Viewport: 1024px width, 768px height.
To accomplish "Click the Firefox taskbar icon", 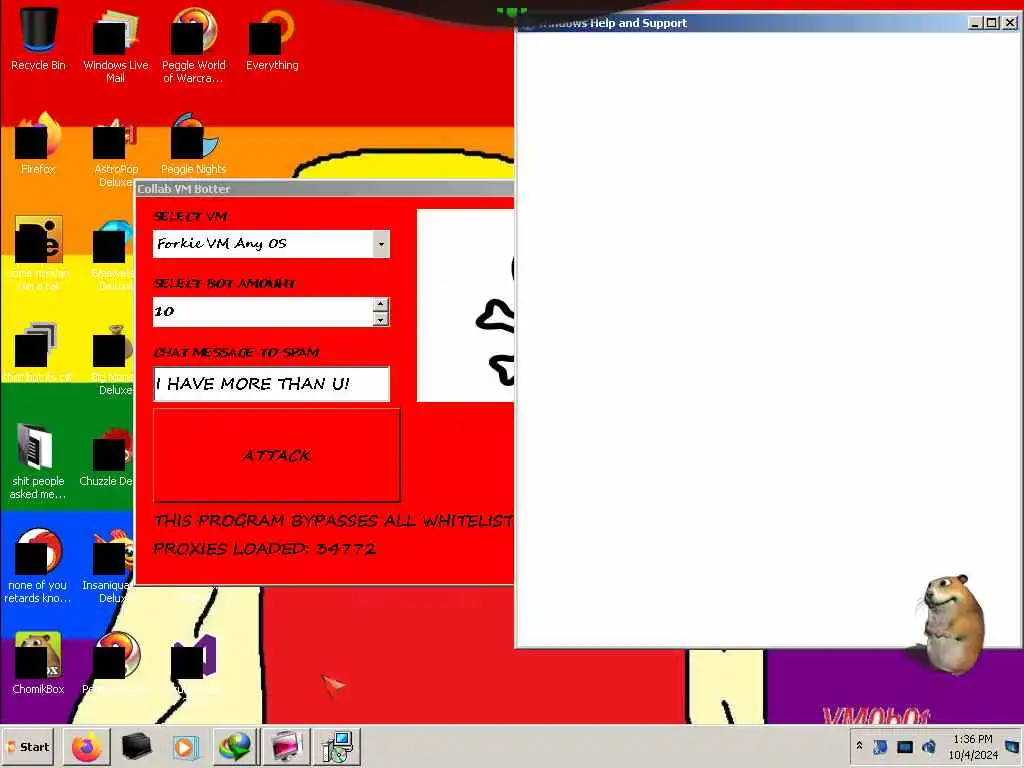I will pos(87,747).
